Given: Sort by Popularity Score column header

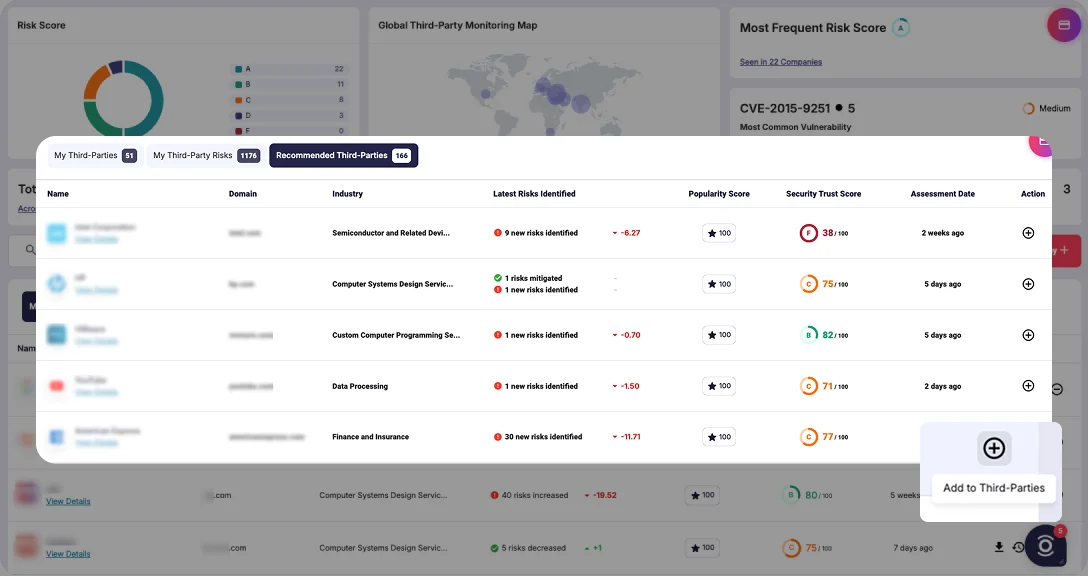Looking at the screenshot, I should click(719, 194).
